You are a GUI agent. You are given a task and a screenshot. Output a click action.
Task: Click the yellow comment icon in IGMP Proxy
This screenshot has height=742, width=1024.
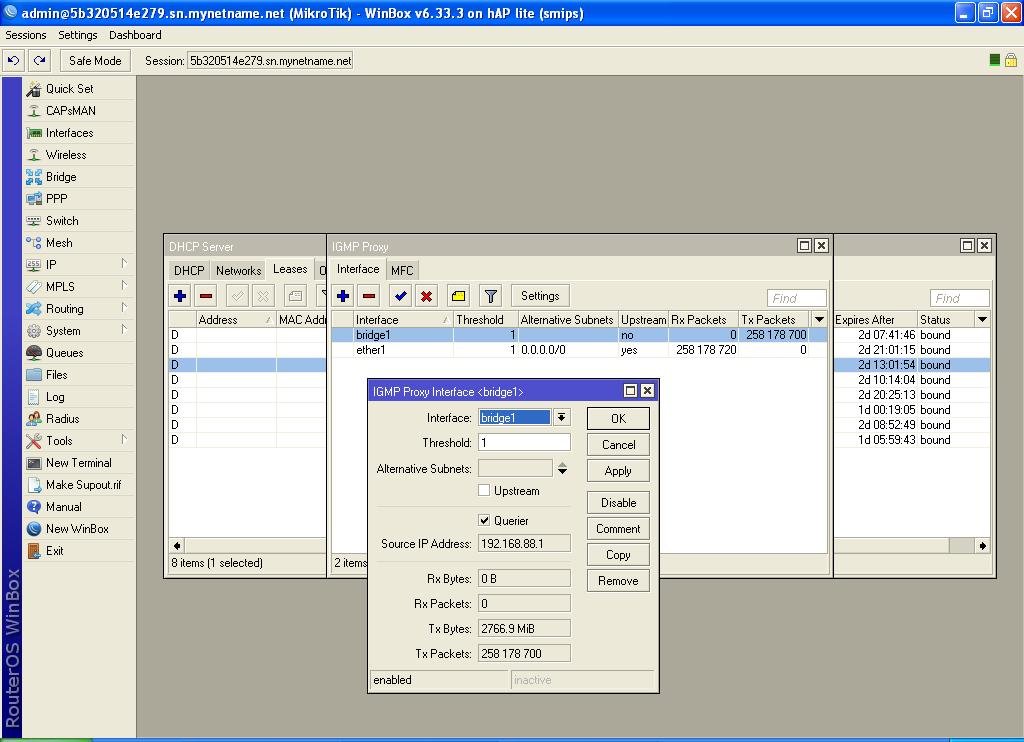(458, 296)
